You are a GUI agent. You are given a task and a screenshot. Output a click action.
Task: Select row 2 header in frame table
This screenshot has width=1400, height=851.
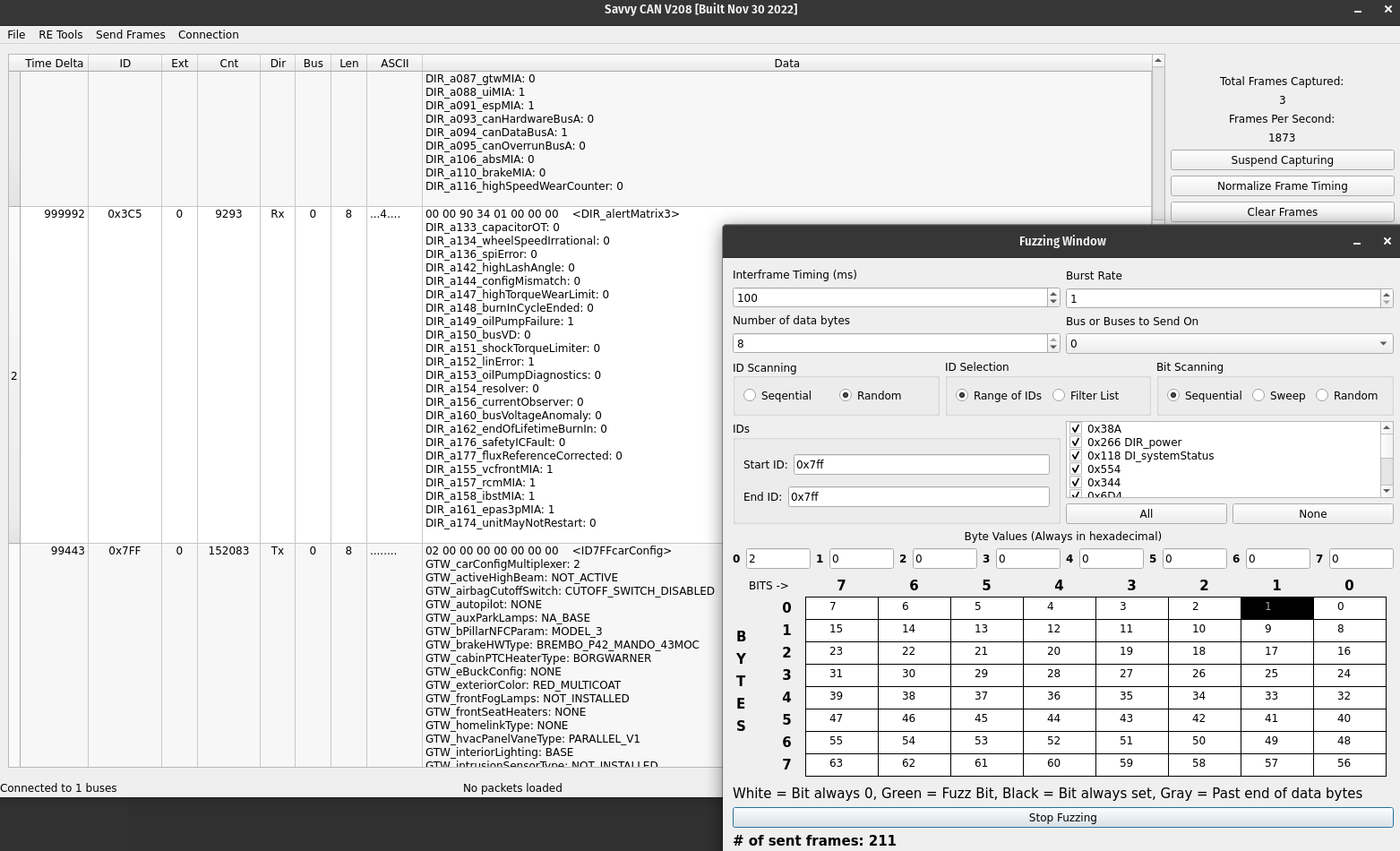(x=14, y=375)
